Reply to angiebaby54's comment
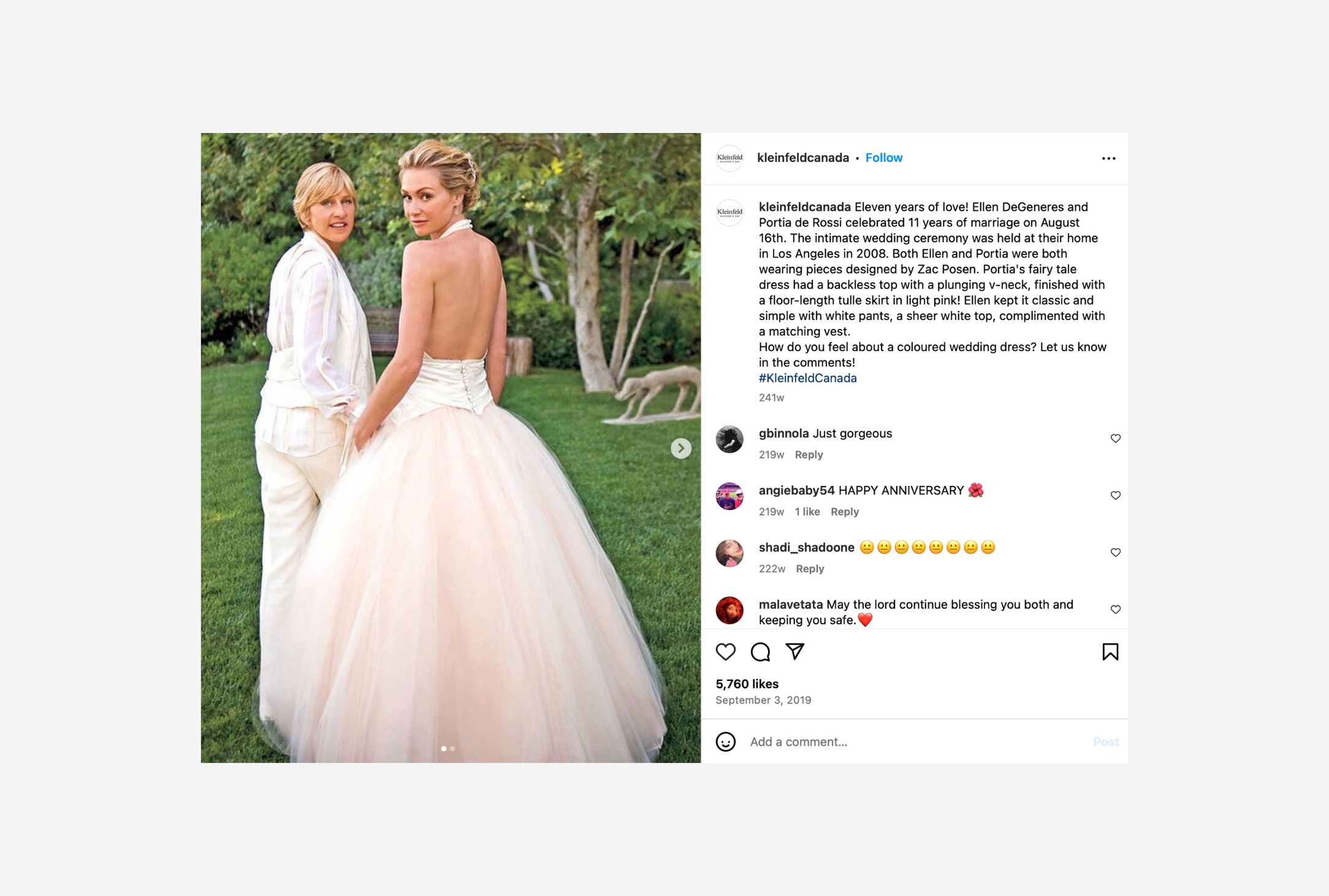 (x=845, y=512)
